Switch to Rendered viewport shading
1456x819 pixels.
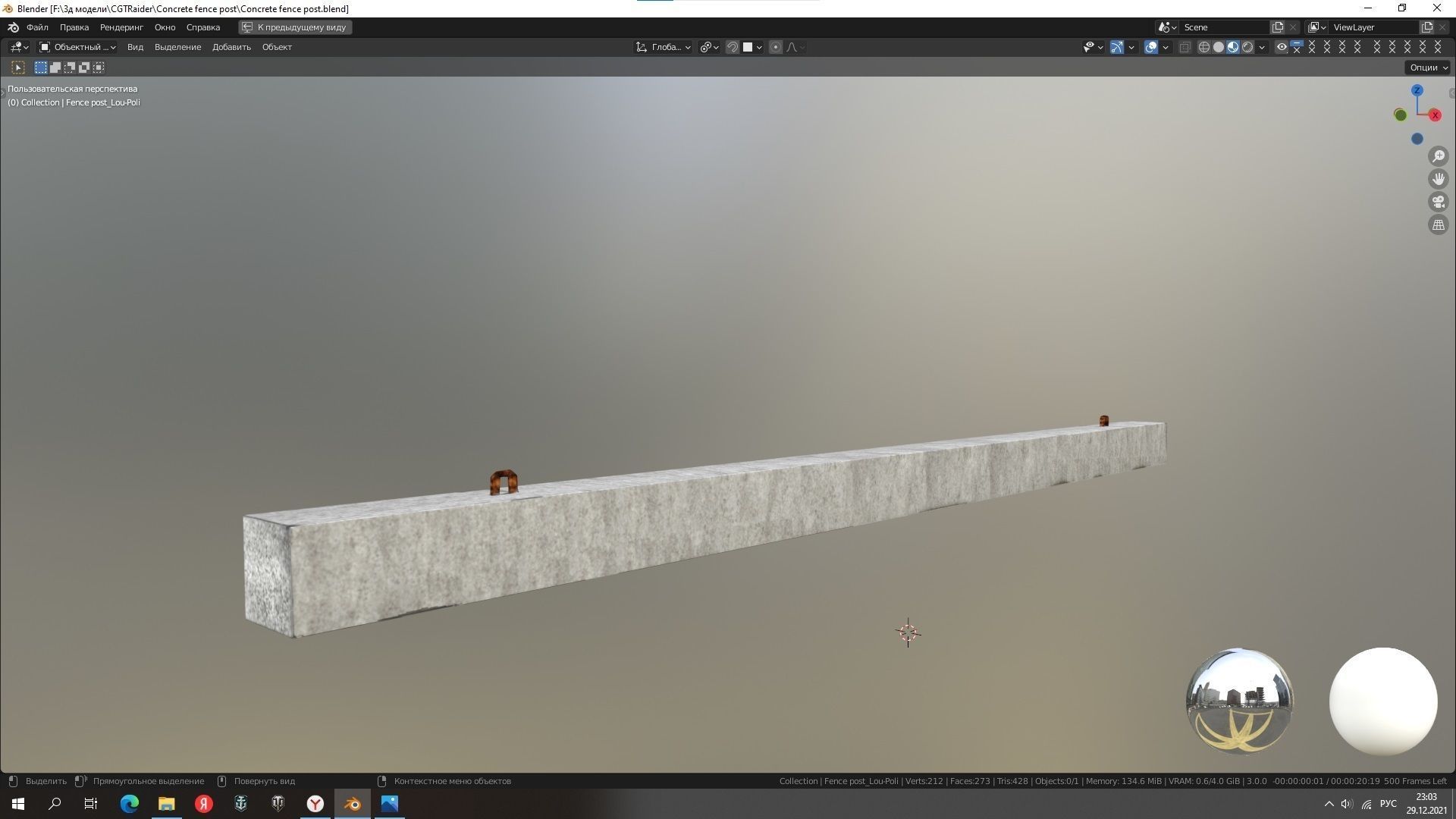pos(1249,47)
